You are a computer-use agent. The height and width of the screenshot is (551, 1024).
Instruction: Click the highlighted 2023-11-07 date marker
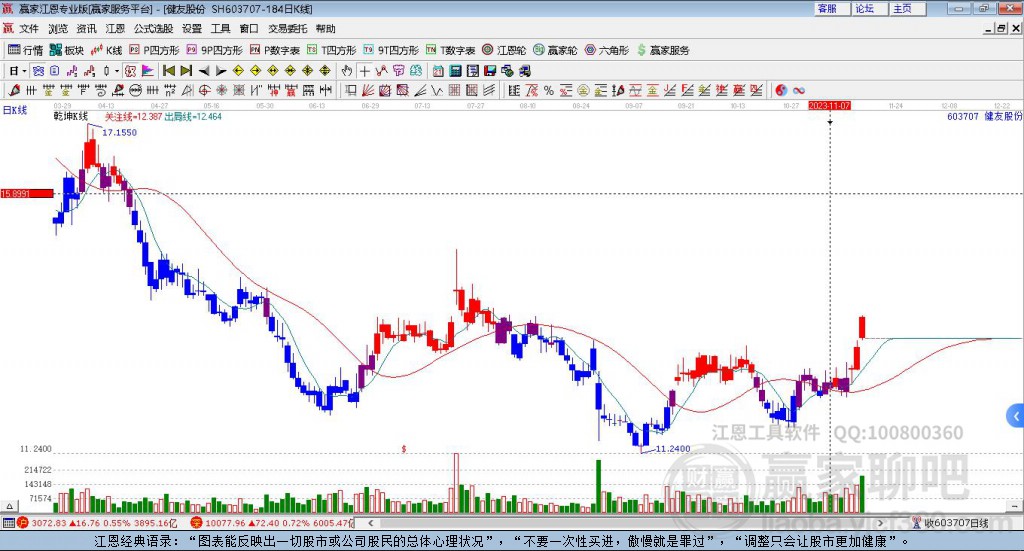pos(829,105)
